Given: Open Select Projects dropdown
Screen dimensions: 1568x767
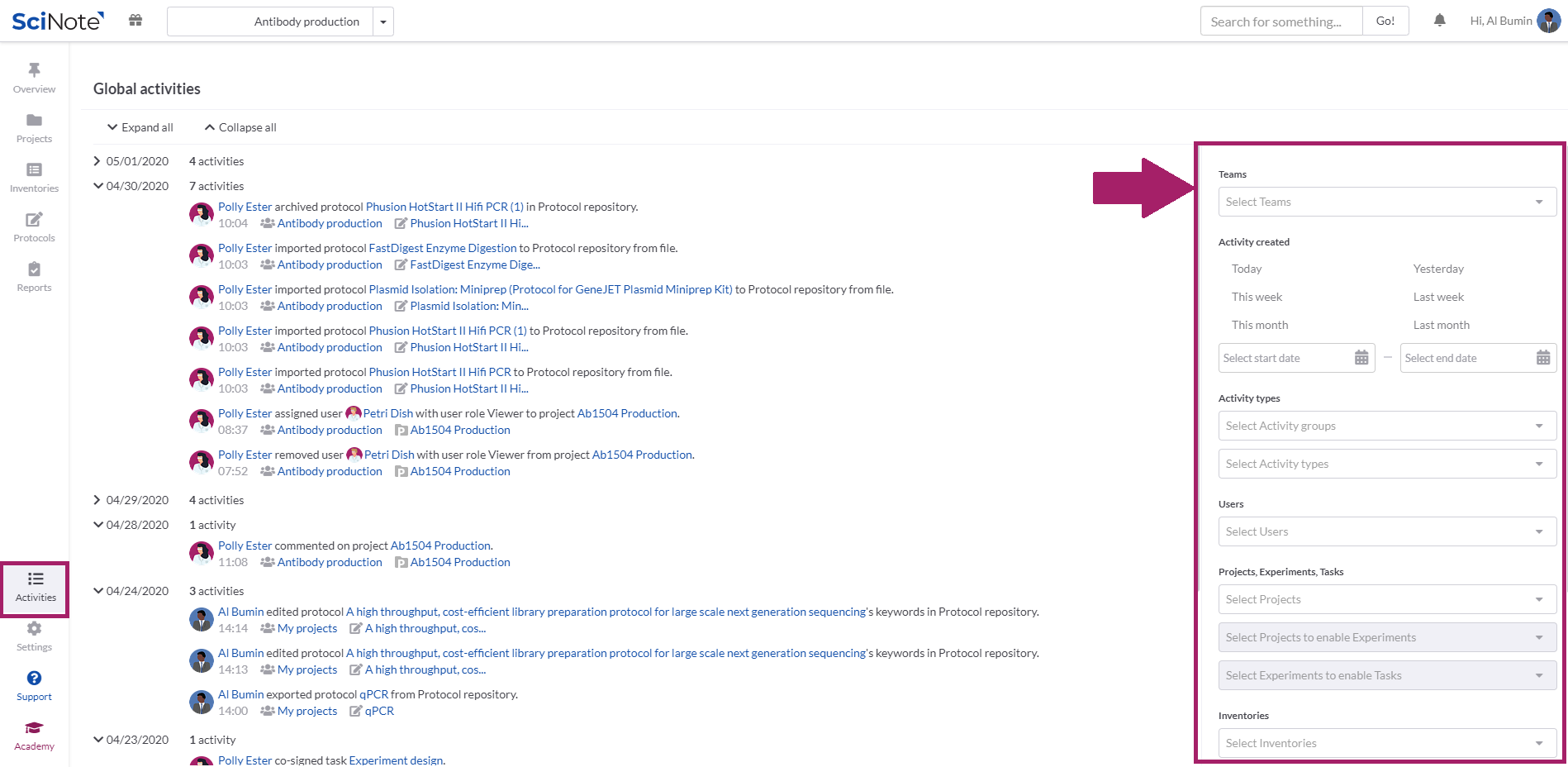Looking at the screenshot, I should click(x=1387, y=599).
